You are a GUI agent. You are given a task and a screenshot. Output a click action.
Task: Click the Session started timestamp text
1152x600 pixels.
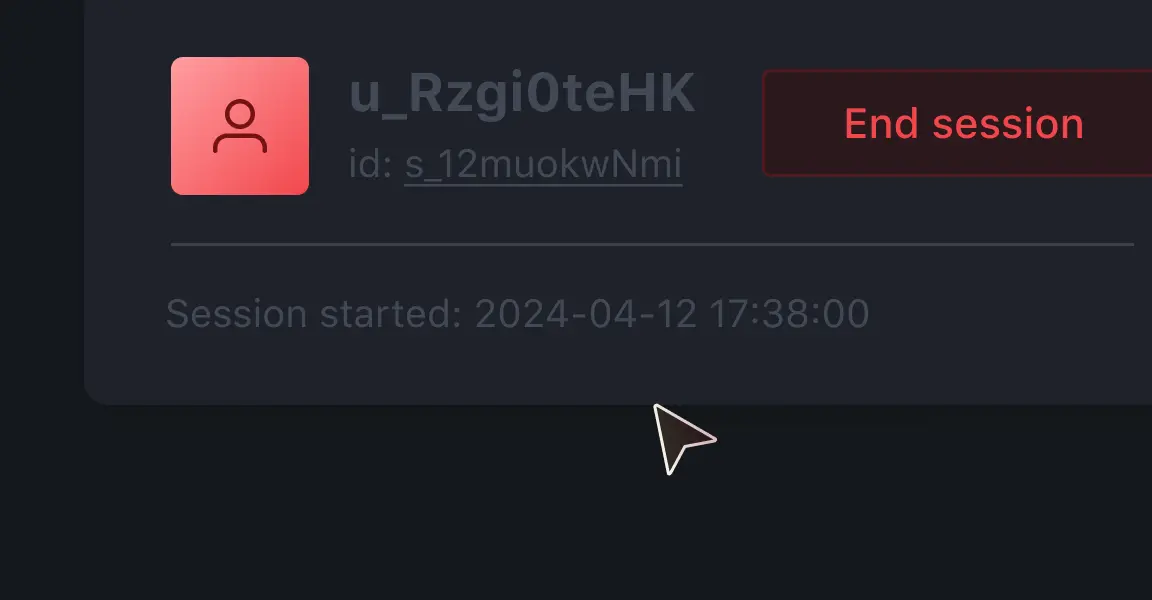click(517, 314)
